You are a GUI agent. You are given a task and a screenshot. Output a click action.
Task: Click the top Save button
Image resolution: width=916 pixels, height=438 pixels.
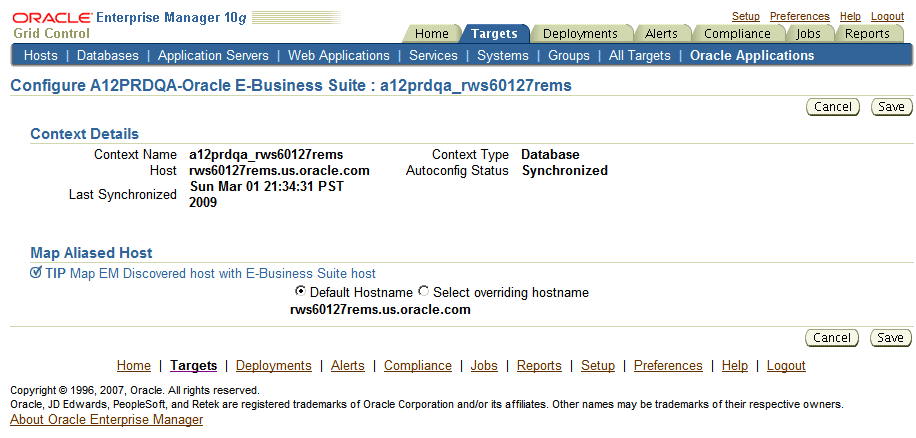[891, 106]
